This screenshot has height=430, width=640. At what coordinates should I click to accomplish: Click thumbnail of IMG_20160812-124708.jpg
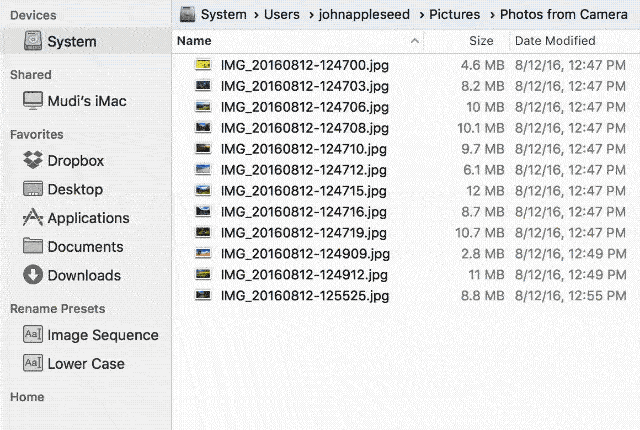click(x=204, y=128)
